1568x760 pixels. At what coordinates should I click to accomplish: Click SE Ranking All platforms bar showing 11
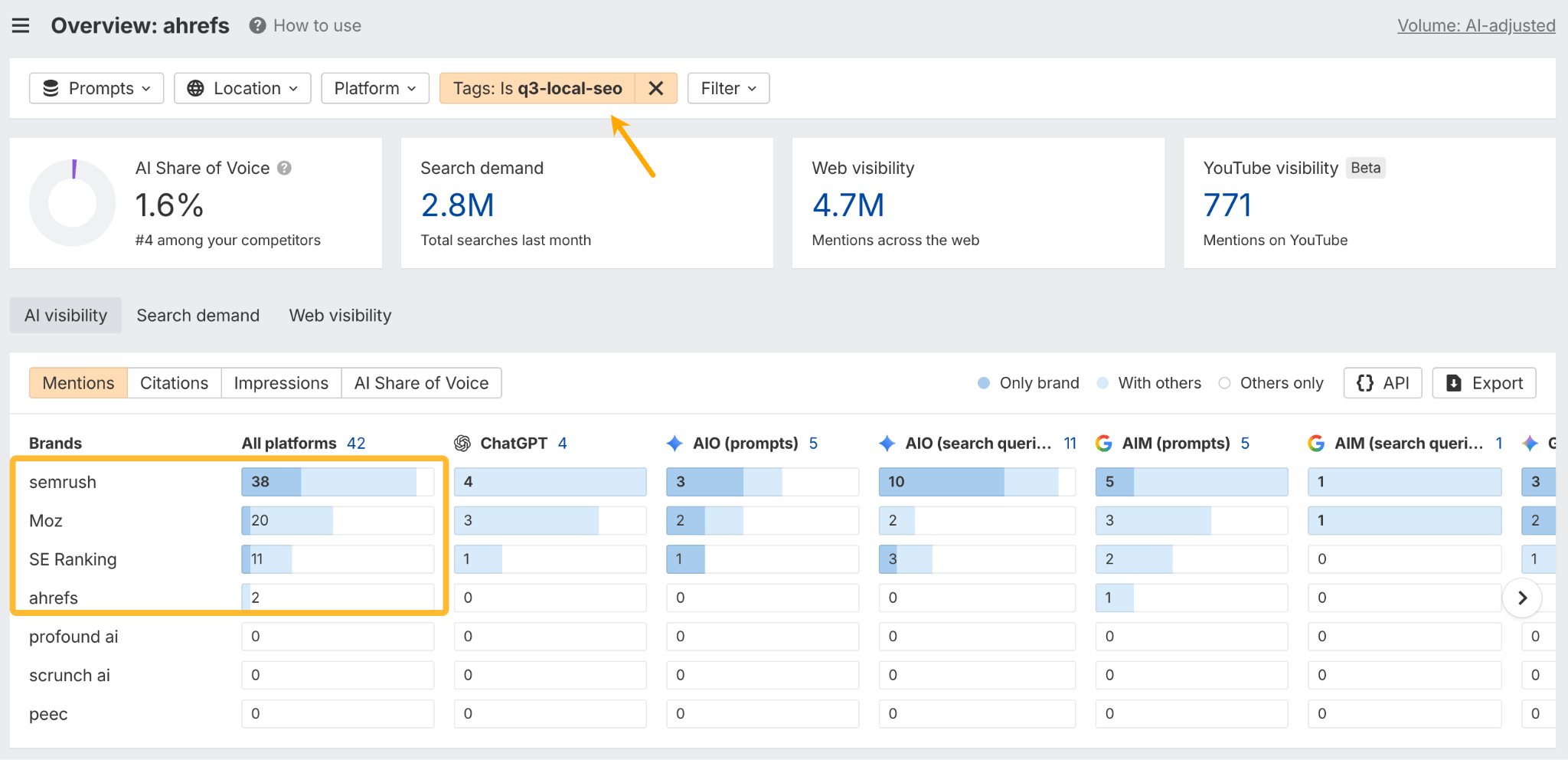[338, 559]
